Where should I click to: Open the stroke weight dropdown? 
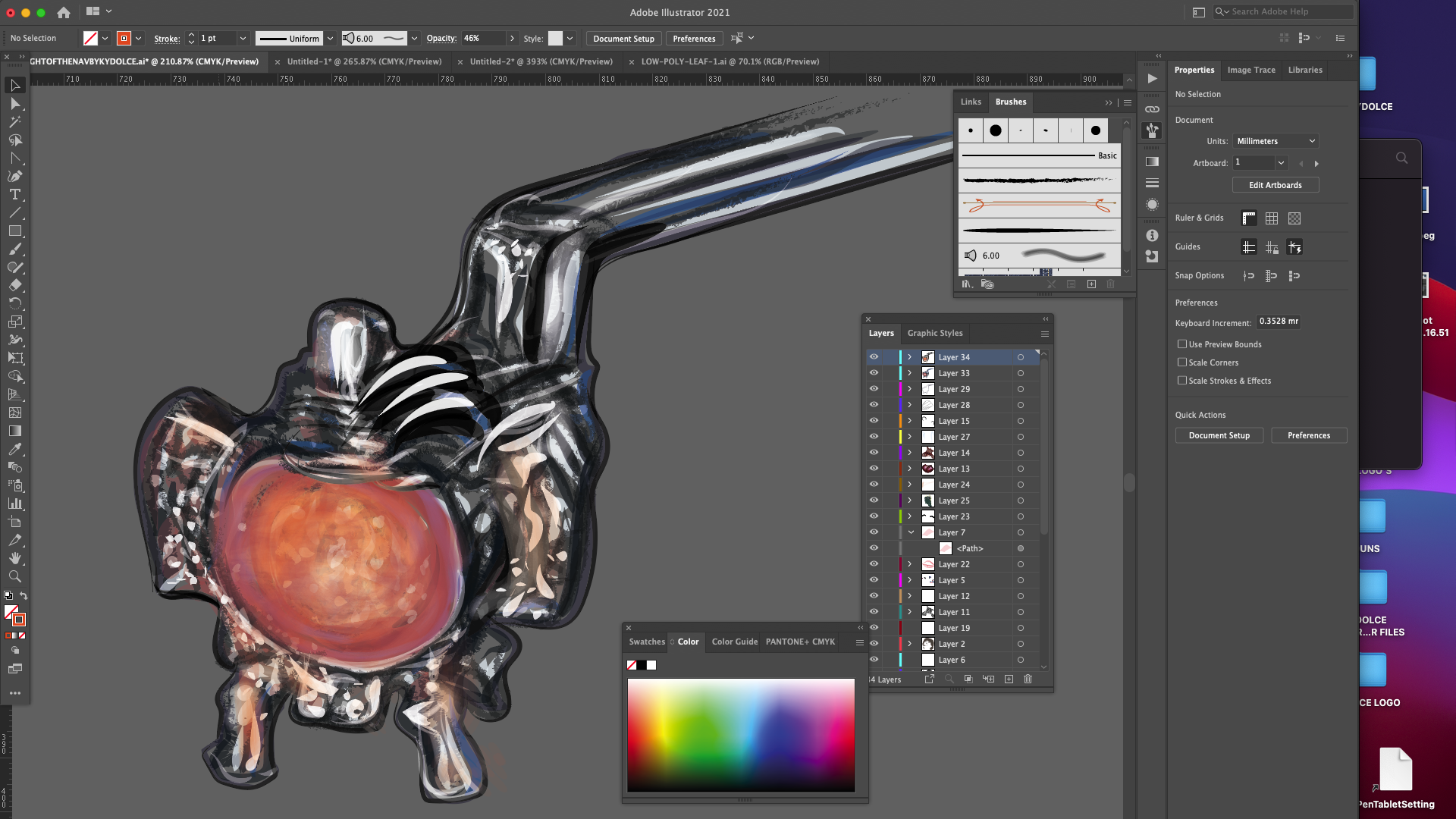[x=243, y=38]
